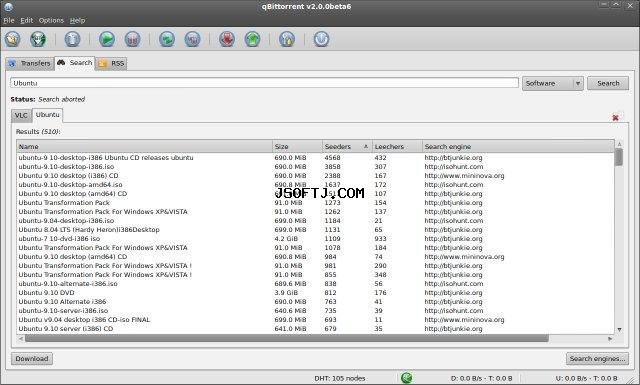Select the 'Ubuntu 9.10 DVD' result
Screen dimensions: 640x385
pyautogui.click(x=315, y=292)
